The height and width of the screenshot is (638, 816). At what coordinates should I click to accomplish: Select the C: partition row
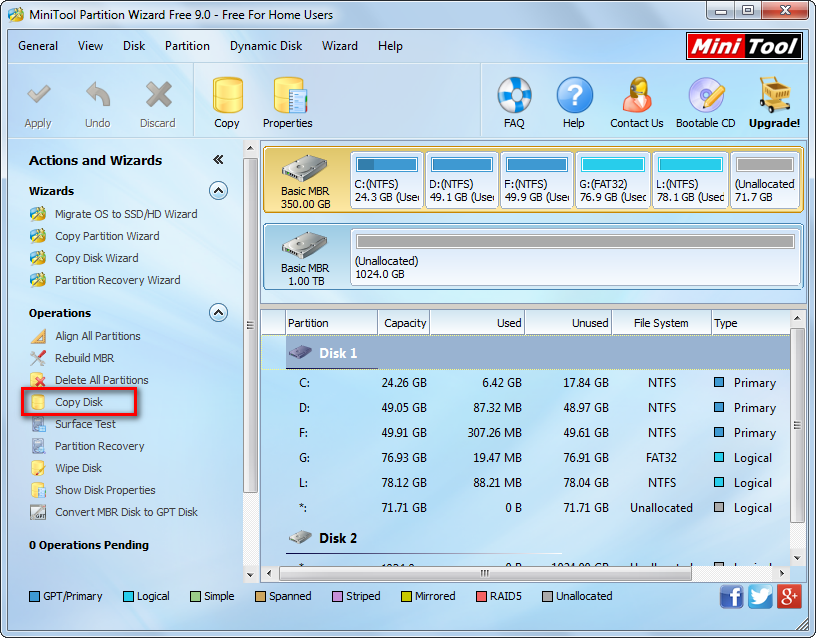tap(526, 382)
